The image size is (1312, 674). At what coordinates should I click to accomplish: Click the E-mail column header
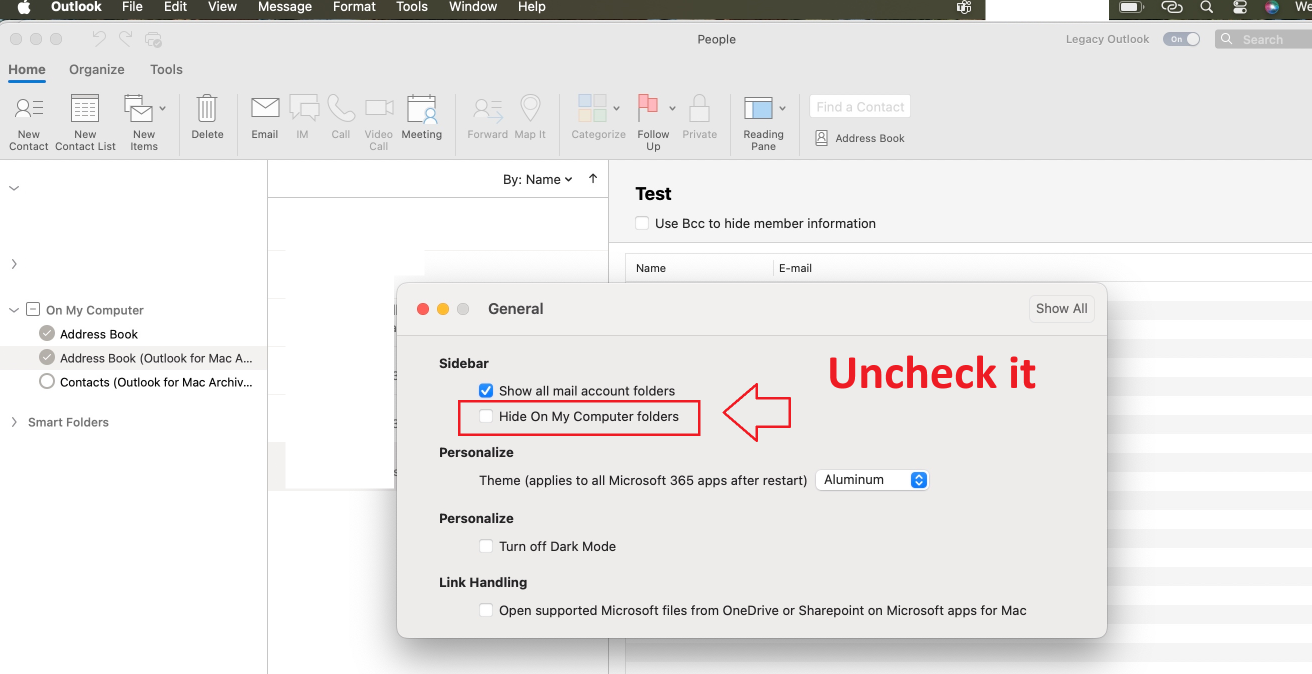(x=795, y=268)
